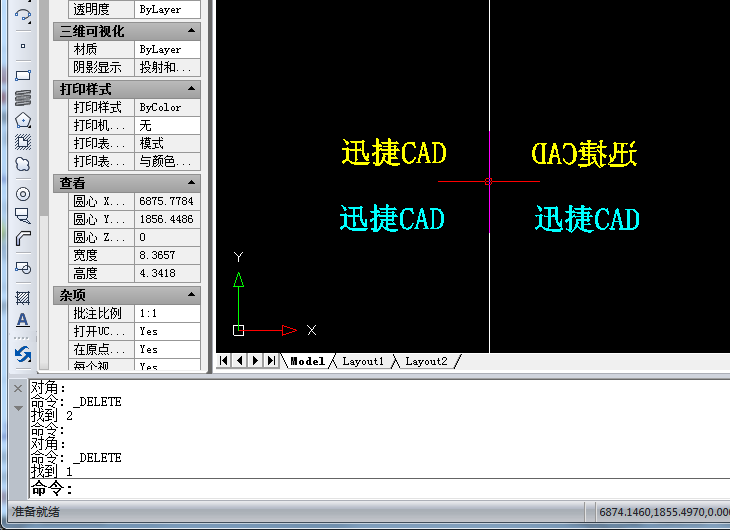Image resolution: width=730 pixels, height=530 pixels.
Task: Click the 打印表... 与颜色 value
Action: tap(167, 162)
